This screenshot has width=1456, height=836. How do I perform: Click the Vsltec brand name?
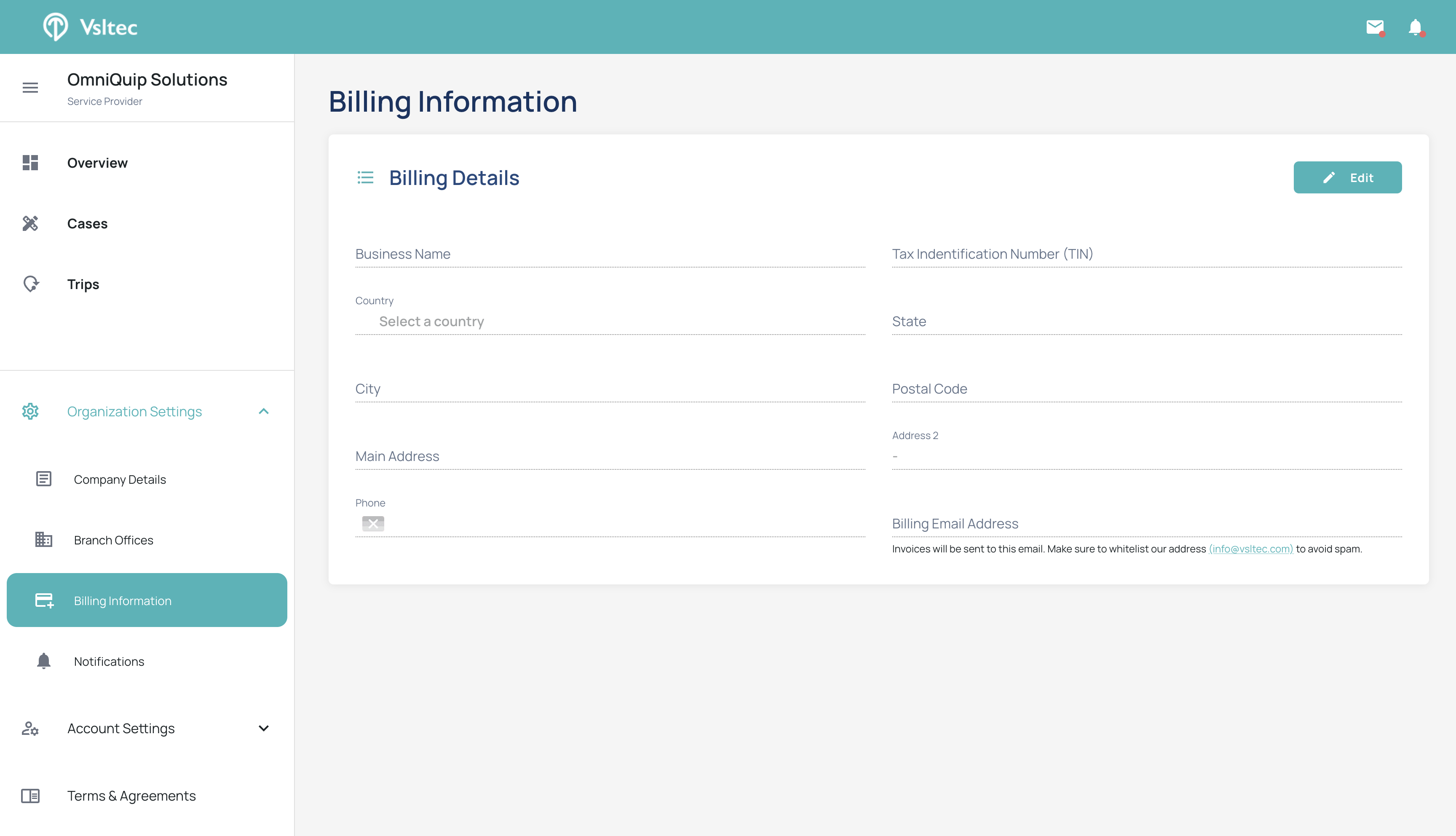108,27
